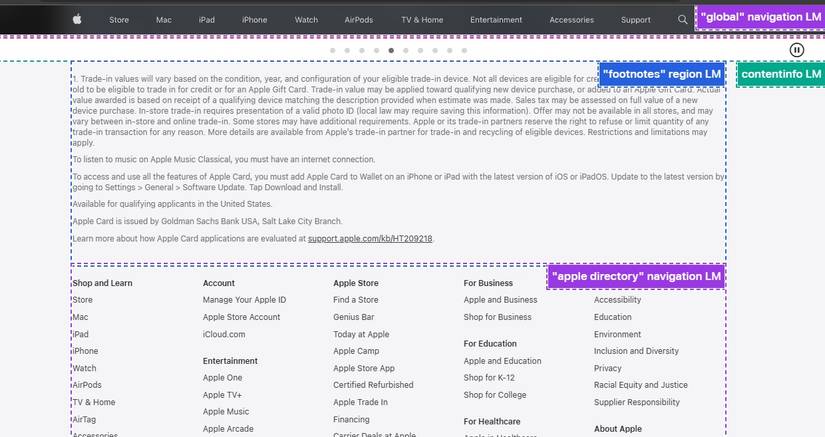825x437 pixels.
Task: Open iPhone in the top navigation bar
Action: [x=255, y=20]
